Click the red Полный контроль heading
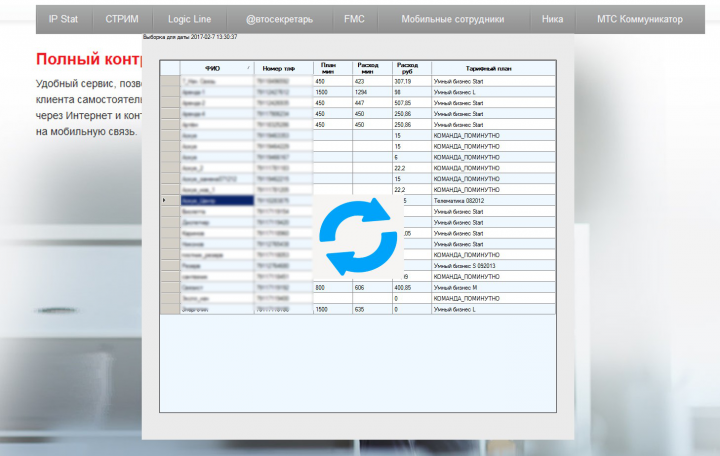720x456 pixels. 89,59
